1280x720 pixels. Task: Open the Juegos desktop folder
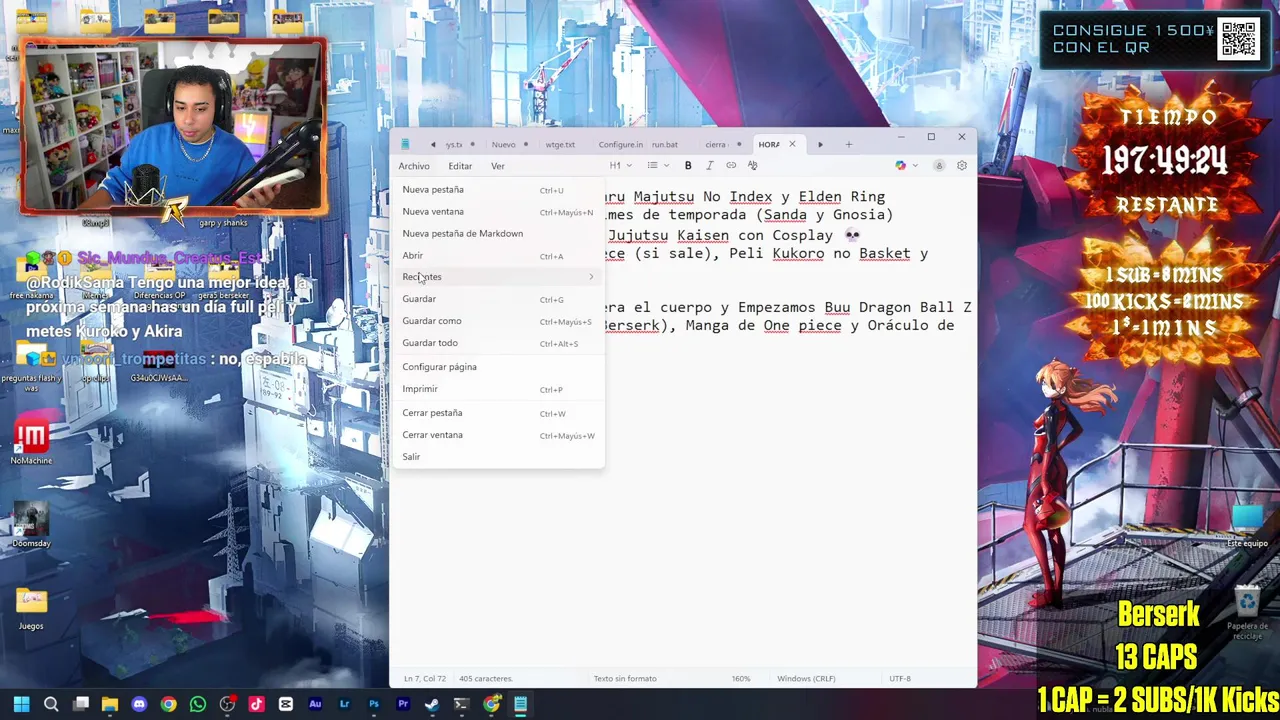point(31,608)
